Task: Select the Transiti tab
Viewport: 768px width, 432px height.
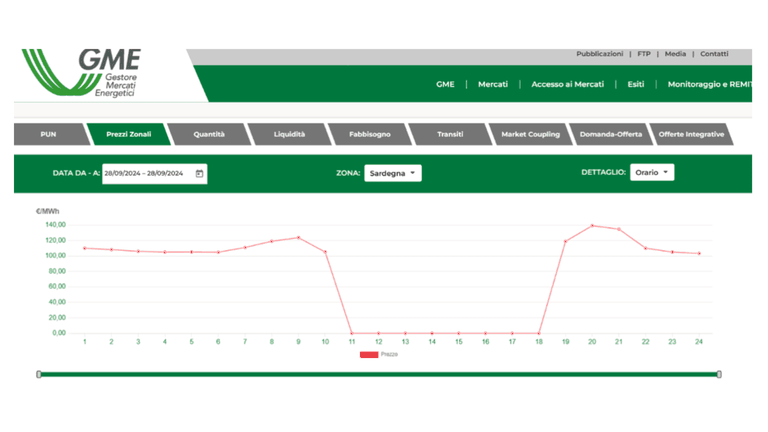Action: pos(449,134)
